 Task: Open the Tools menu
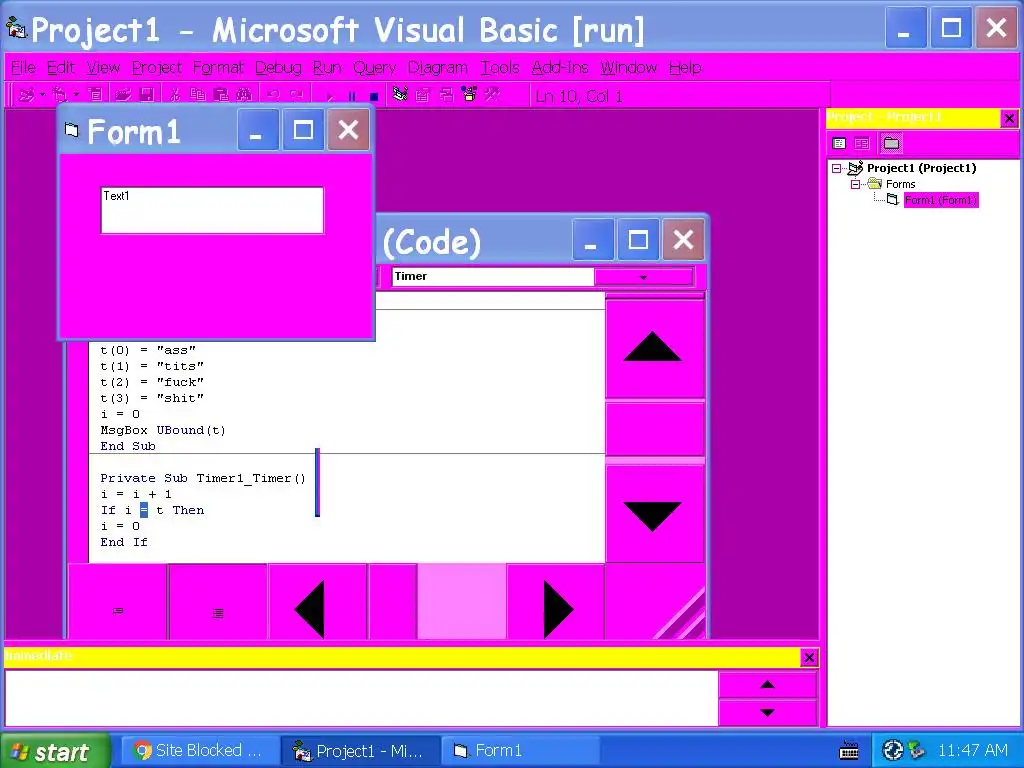[x=500, y=68]
